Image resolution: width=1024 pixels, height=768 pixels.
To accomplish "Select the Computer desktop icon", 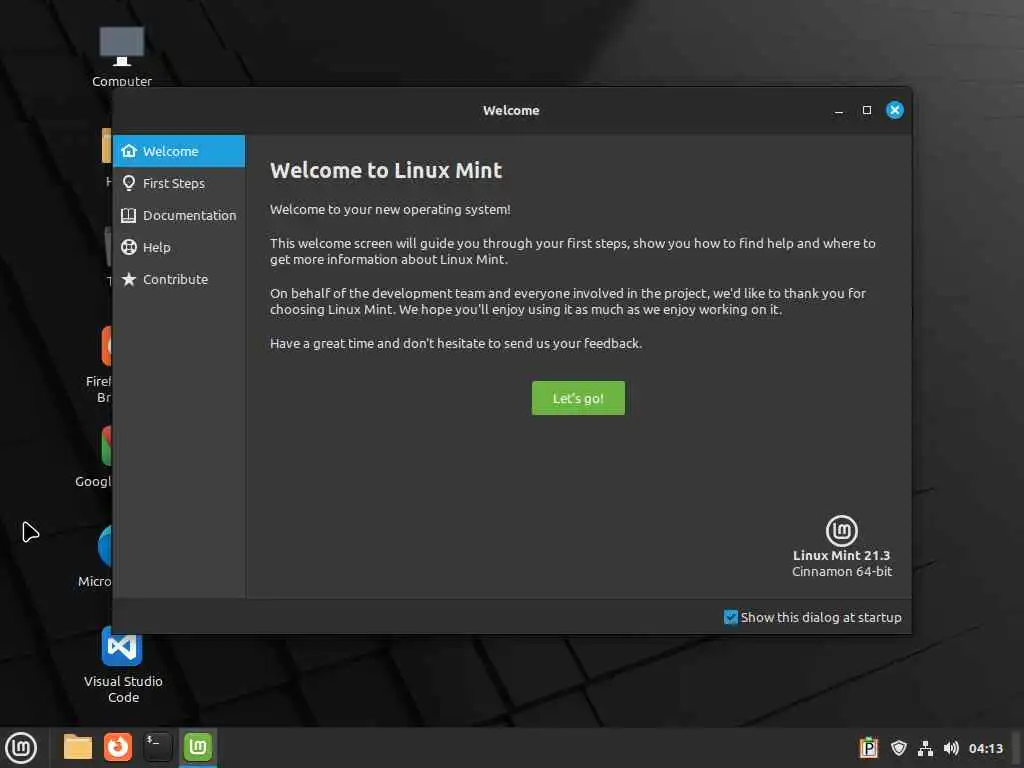I will (122, 56).
